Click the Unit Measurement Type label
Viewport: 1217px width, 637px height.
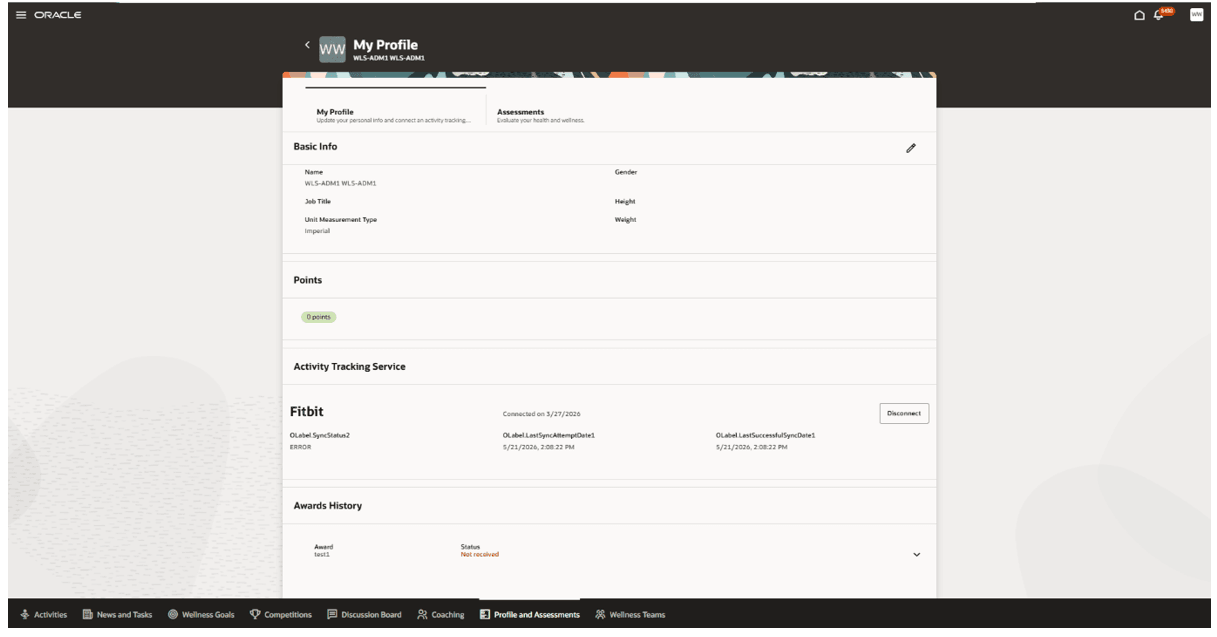[x=341, y=219]
